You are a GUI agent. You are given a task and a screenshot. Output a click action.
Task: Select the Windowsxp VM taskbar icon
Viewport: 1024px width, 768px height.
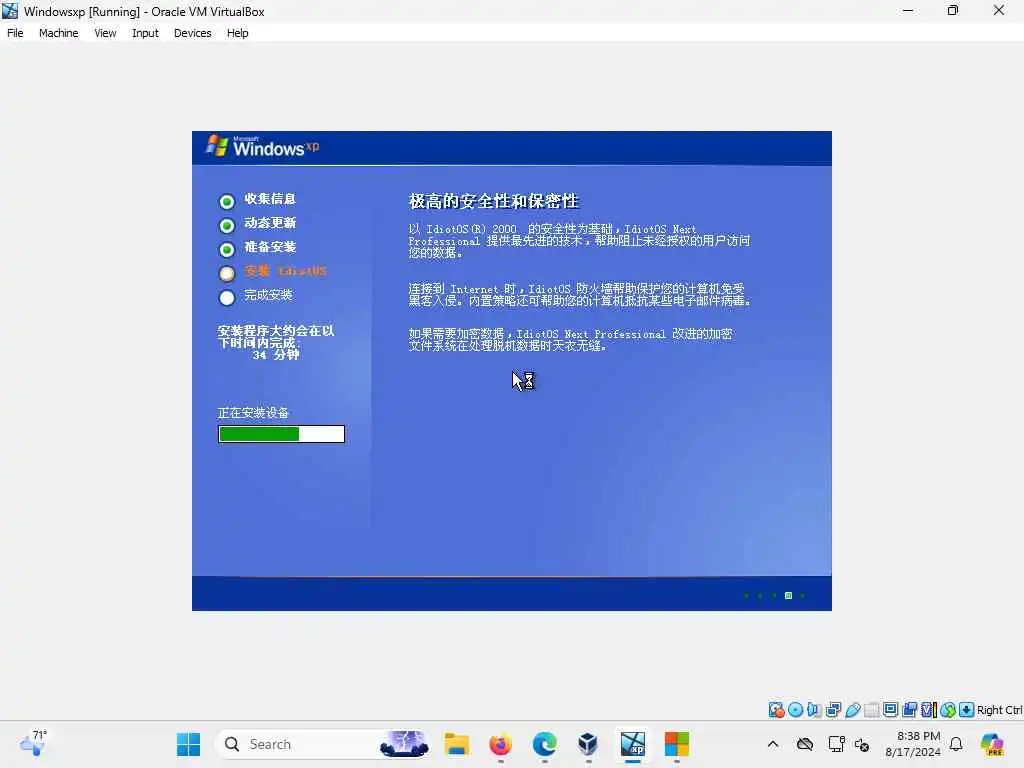pos(632,744)
